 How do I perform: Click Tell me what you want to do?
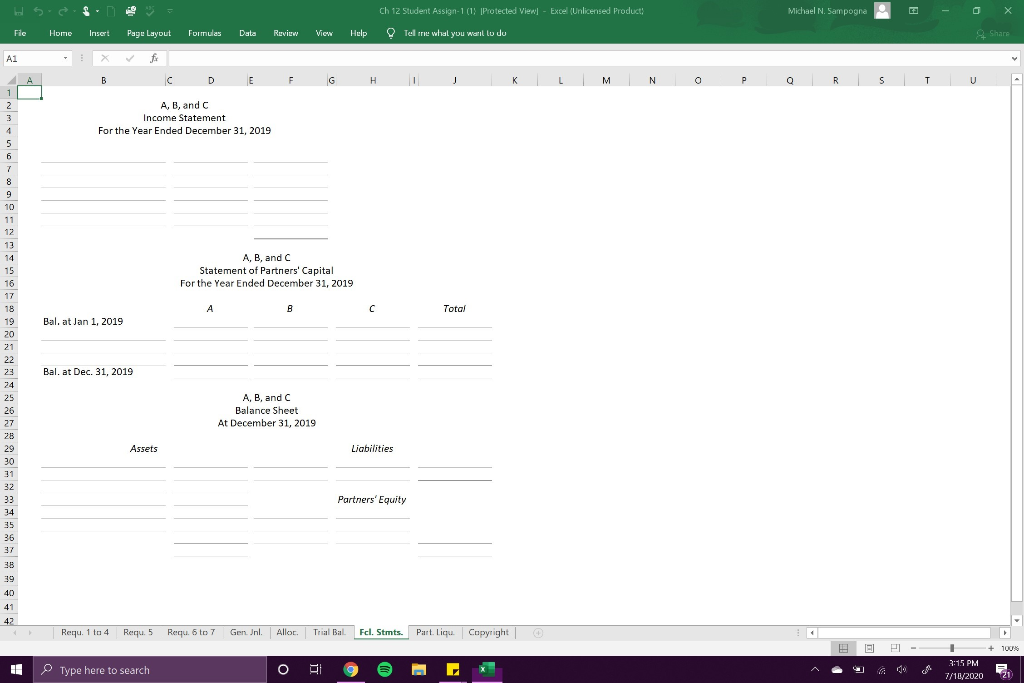point(455,33)
